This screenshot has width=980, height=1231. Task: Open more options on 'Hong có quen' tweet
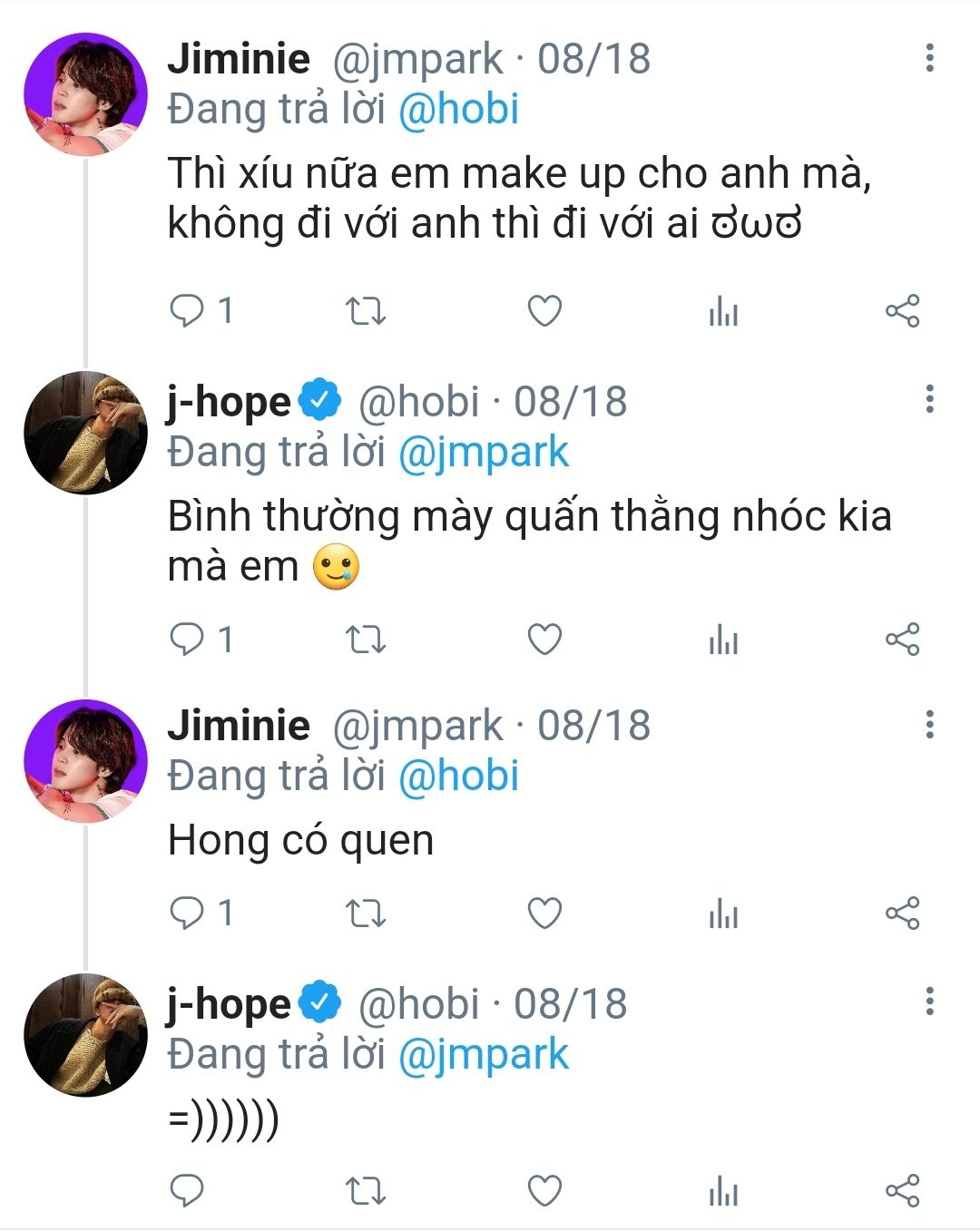(x=929, y=724)
